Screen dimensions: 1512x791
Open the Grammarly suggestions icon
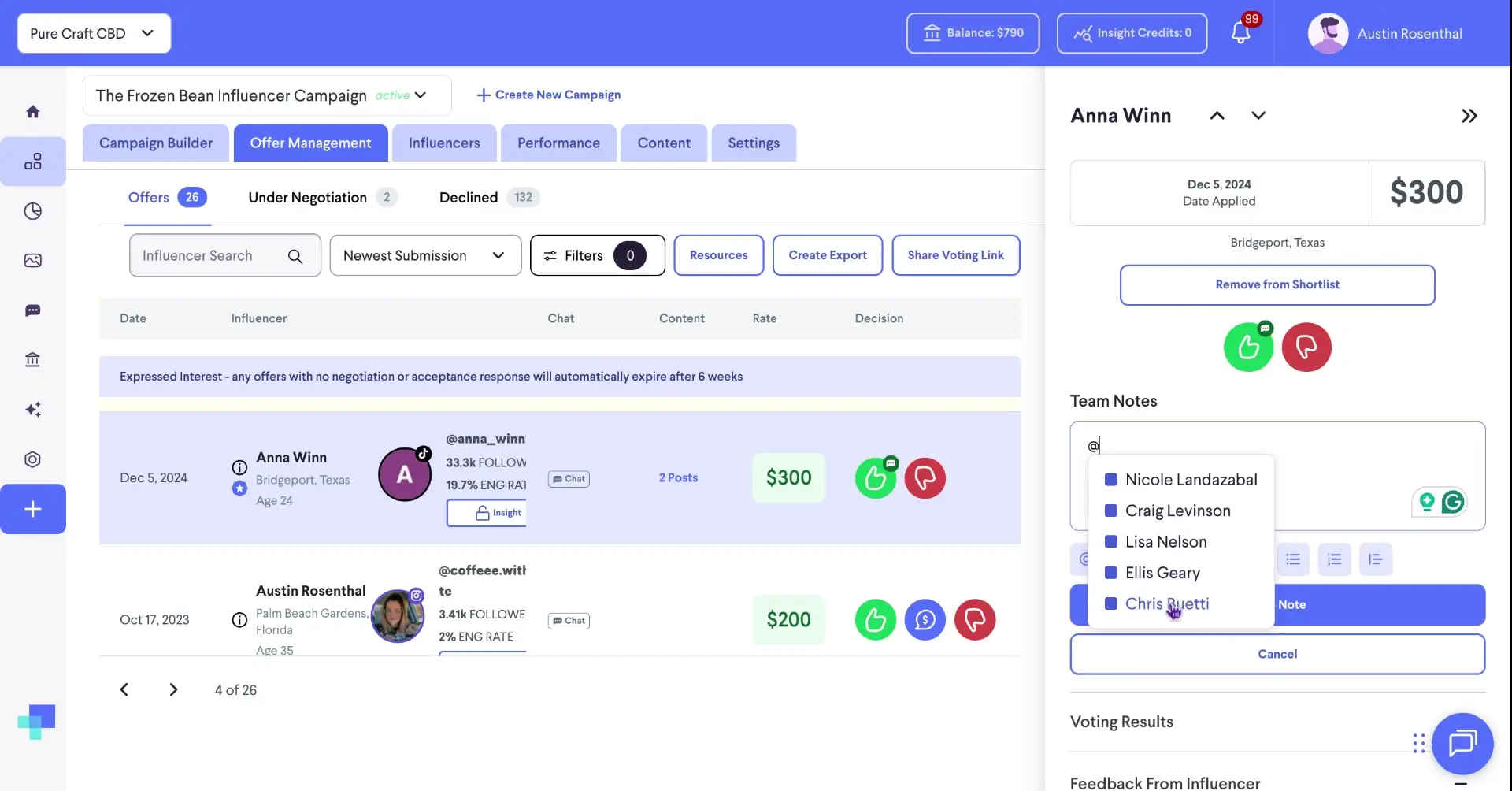[1453, 502]
